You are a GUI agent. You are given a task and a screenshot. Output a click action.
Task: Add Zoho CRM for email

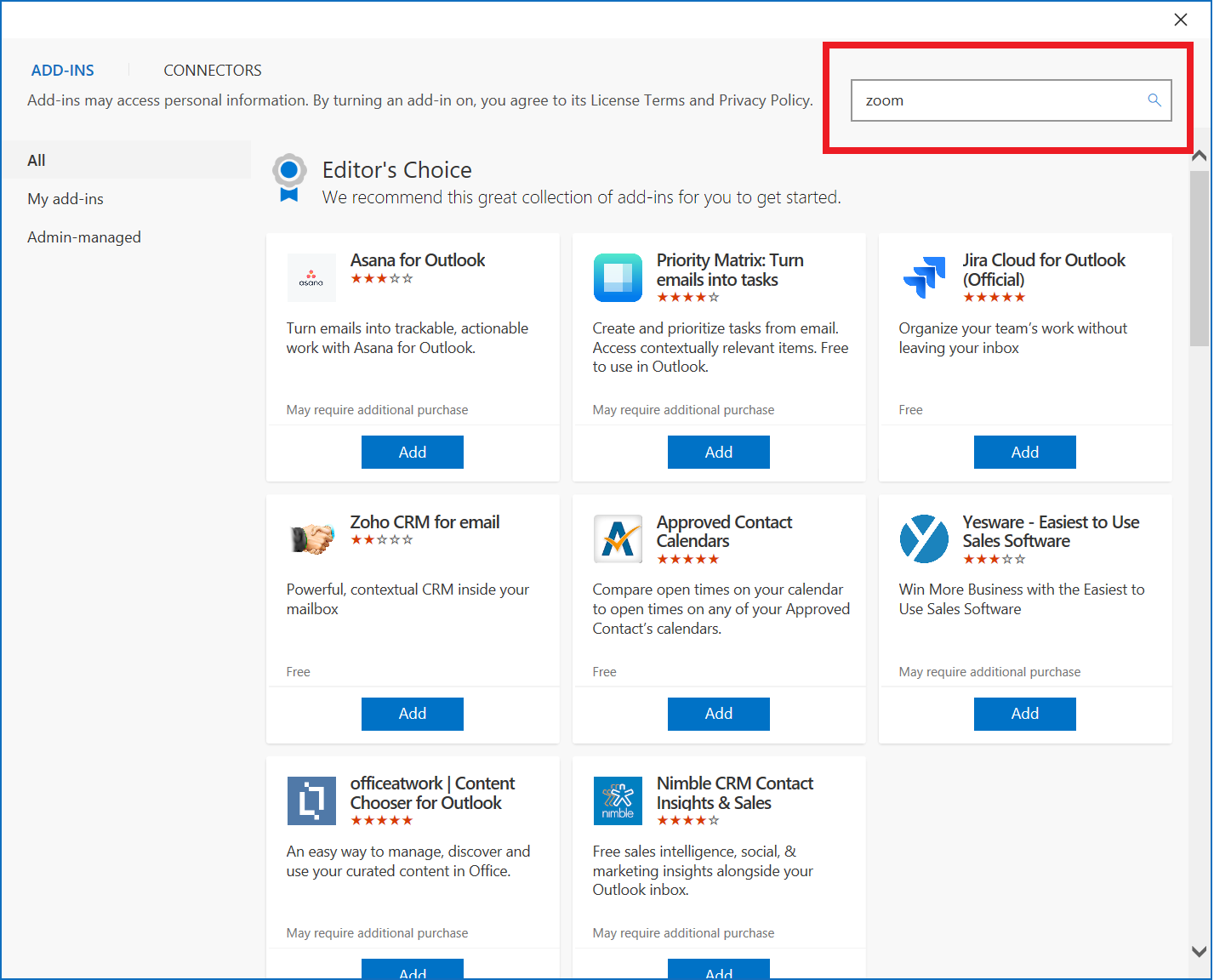pos(413,714)
